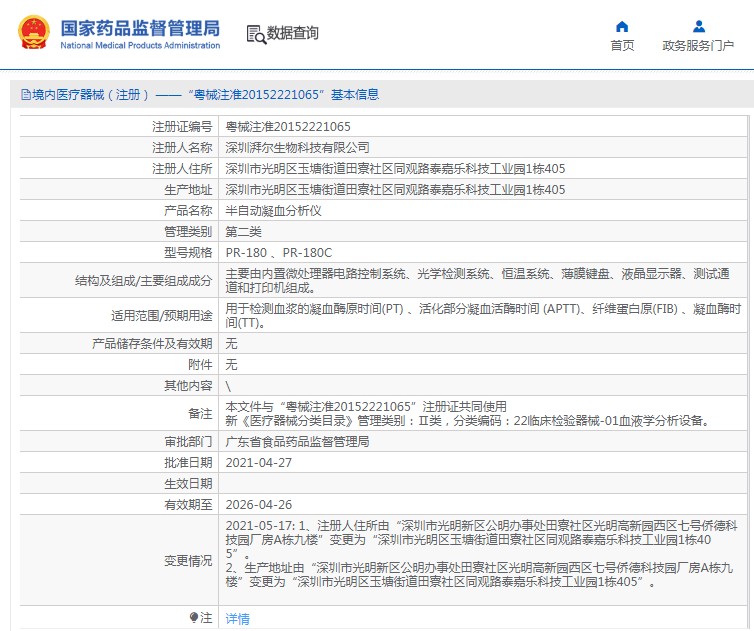Click approving department 广东省食品药品监督管理局
The width and height of the screenshot is (754, 631).
coord(297,441)
